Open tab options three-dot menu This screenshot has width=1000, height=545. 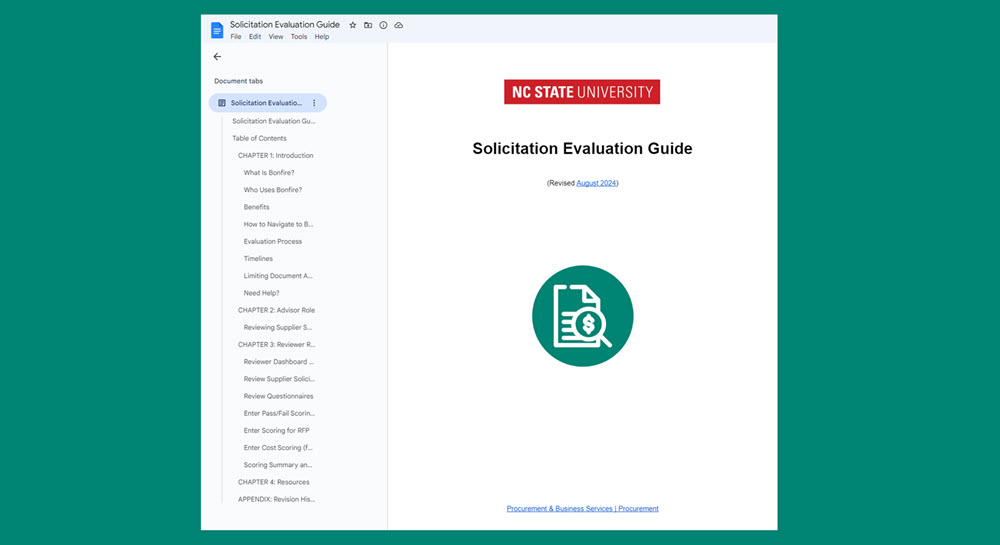(x=314, y=103)
